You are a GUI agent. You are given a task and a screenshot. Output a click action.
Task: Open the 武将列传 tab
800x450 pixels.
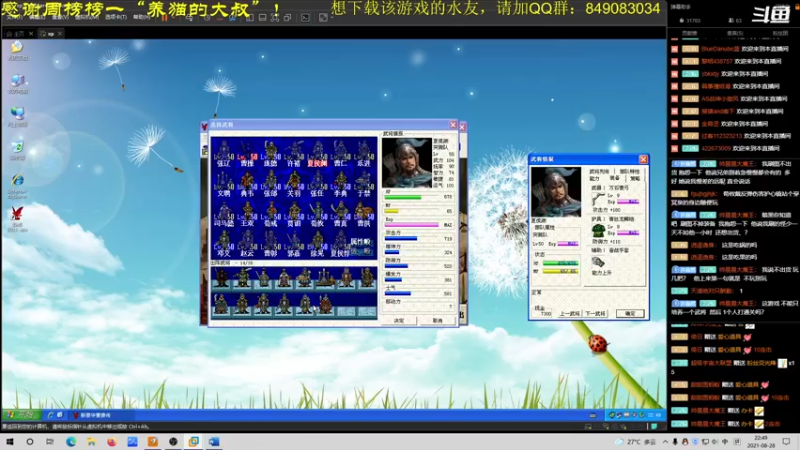click(x=599, y=171)
